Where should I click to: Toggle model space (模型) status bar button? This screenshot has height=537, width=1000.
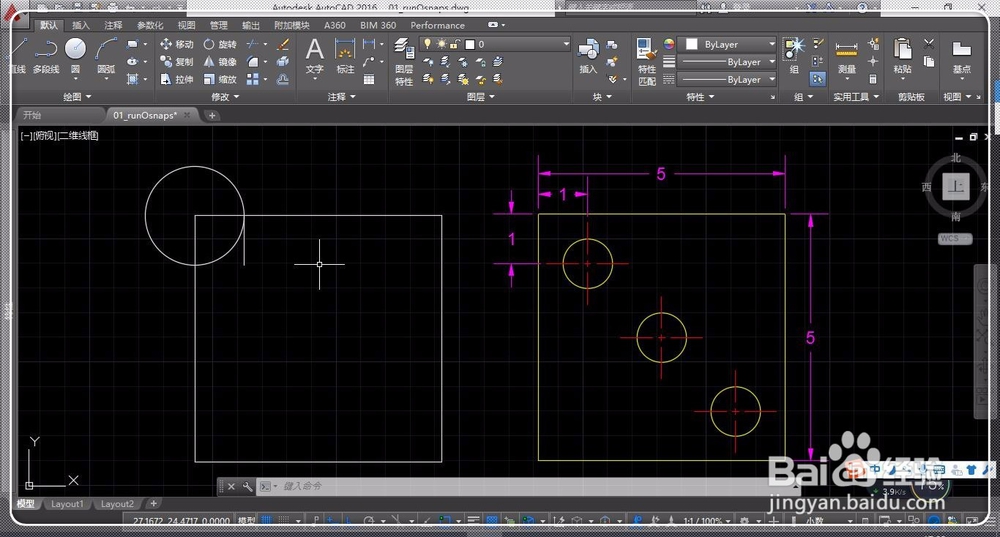click(246, 521)
